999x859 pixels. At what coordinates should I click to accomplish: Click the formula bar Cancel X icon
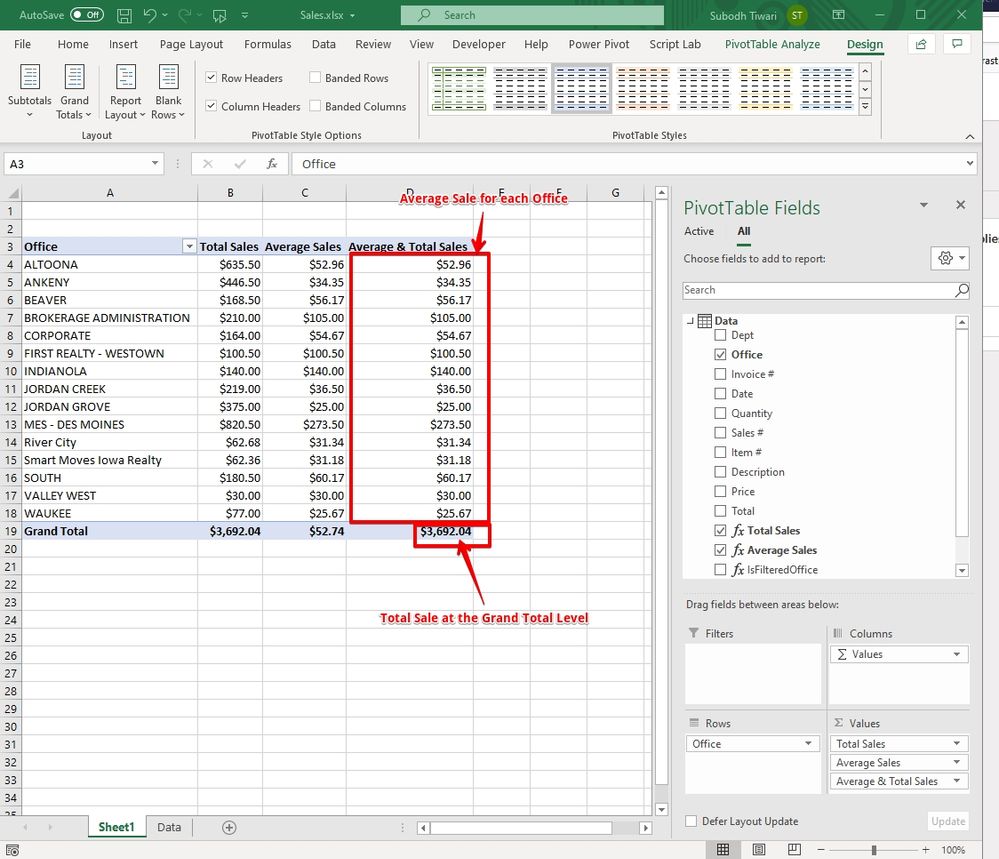pos(208,164)
